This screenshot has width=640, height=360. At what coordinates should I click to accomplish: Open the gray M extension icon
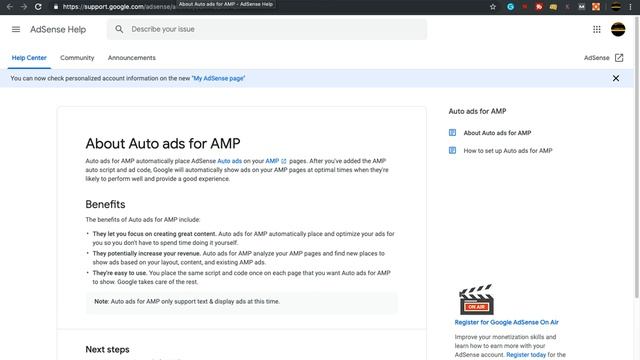click(582, 7)
